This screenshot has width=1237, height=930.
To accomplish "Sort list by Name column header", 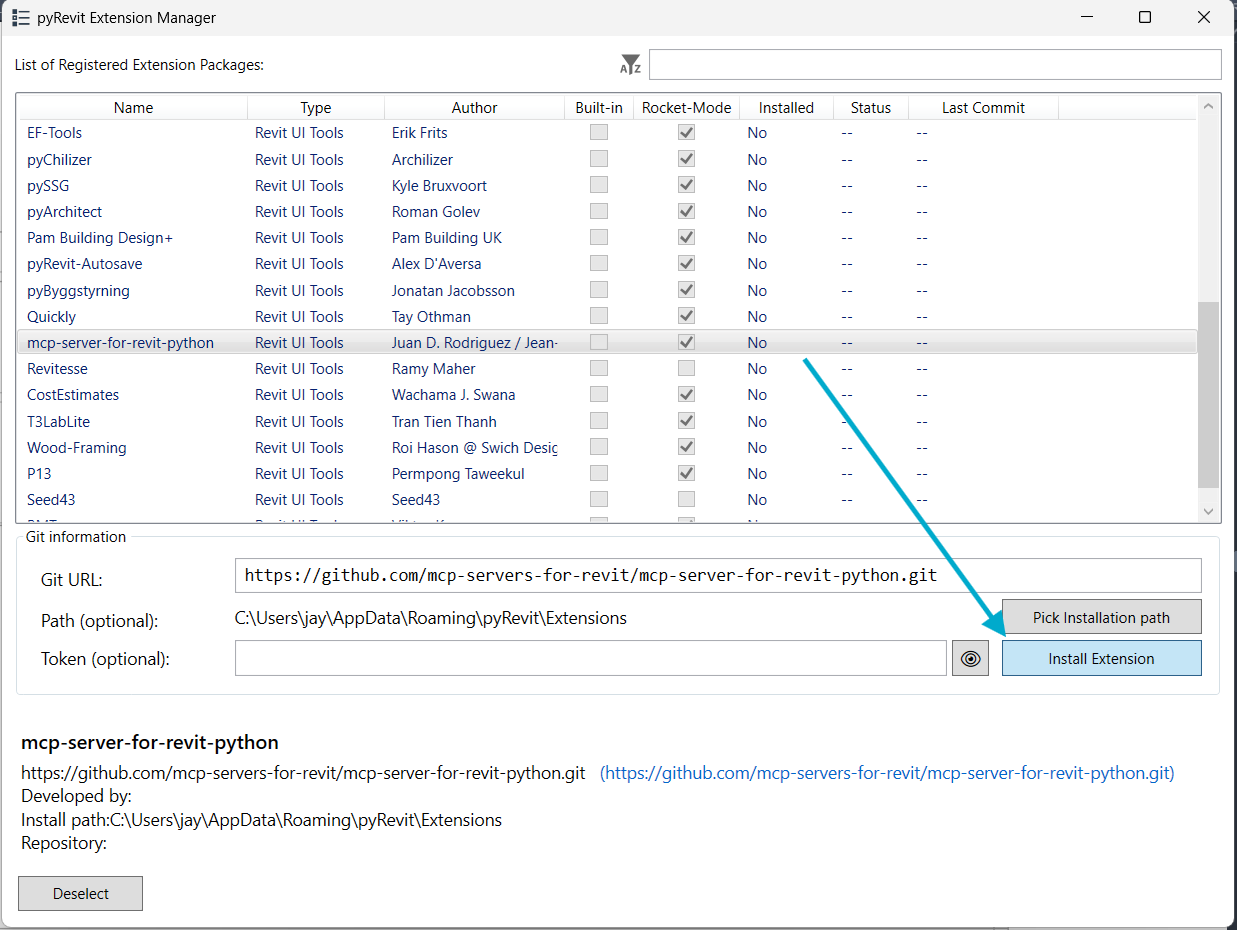I will (x=133, y=108).
